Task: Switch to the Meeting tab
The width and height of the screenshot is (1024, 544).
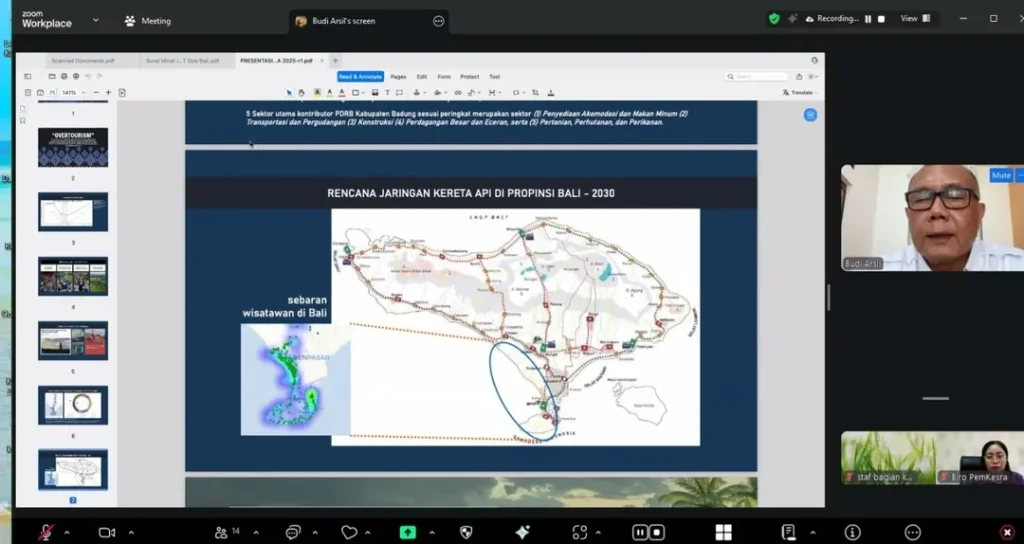Action: point(148,20)
